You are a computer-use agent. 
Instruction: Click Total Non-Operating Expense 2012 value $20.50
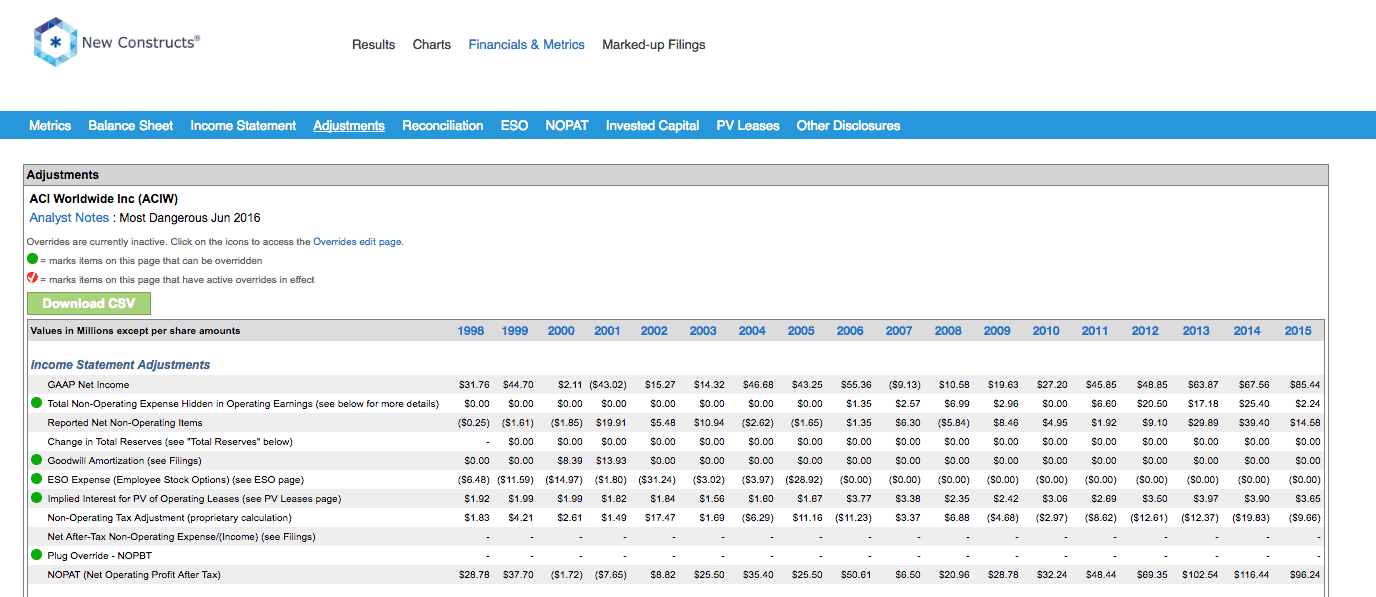coord(1151,404)
